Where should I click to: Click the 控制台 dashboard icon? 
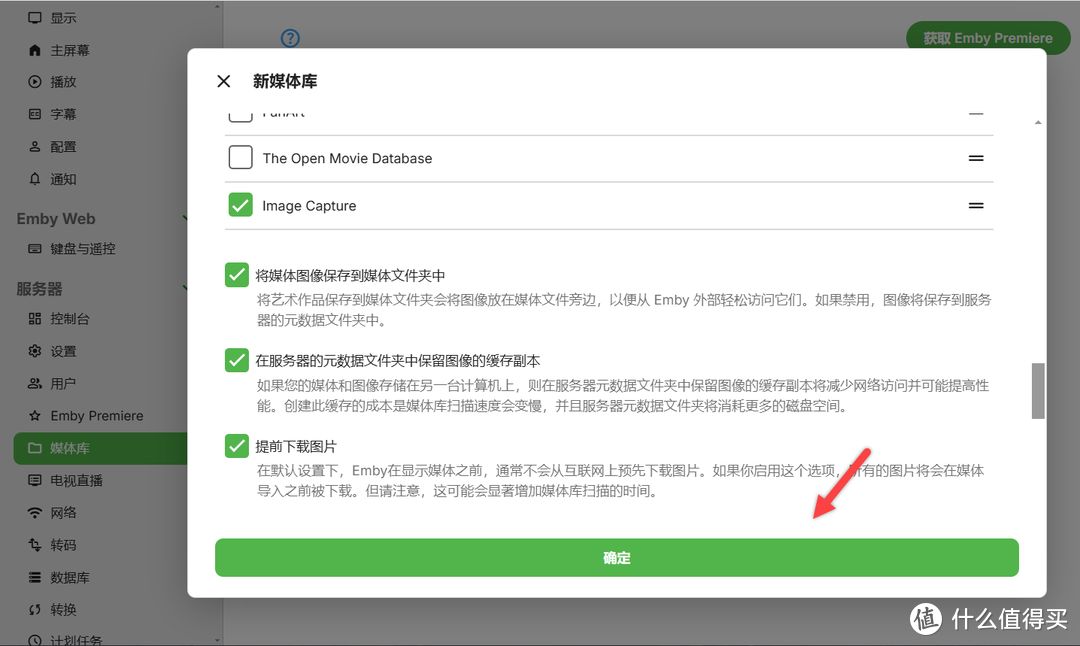pyautogui.click(x=34, y=319)
